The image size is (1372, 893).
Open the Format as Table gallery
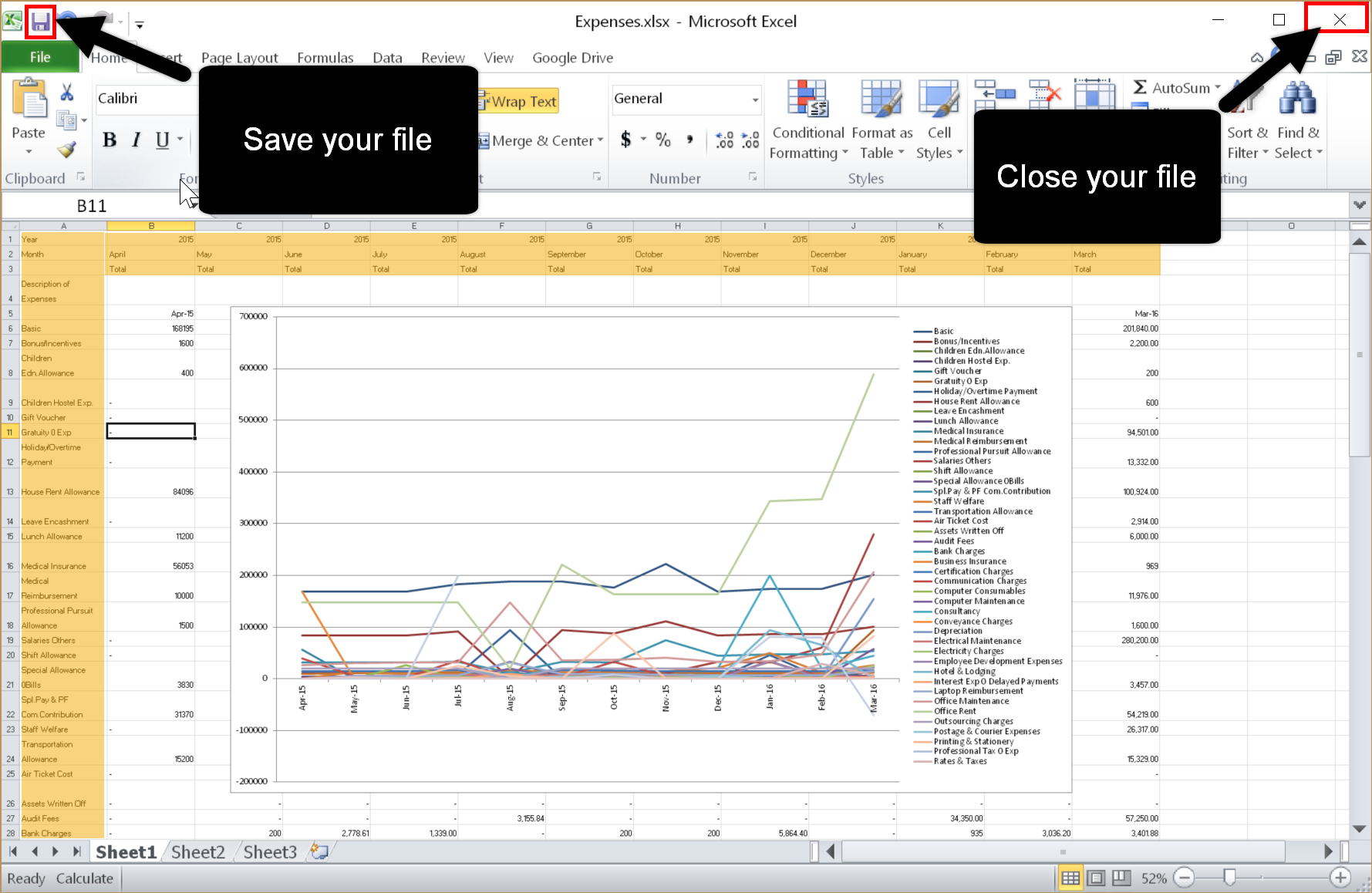point(882,120)
